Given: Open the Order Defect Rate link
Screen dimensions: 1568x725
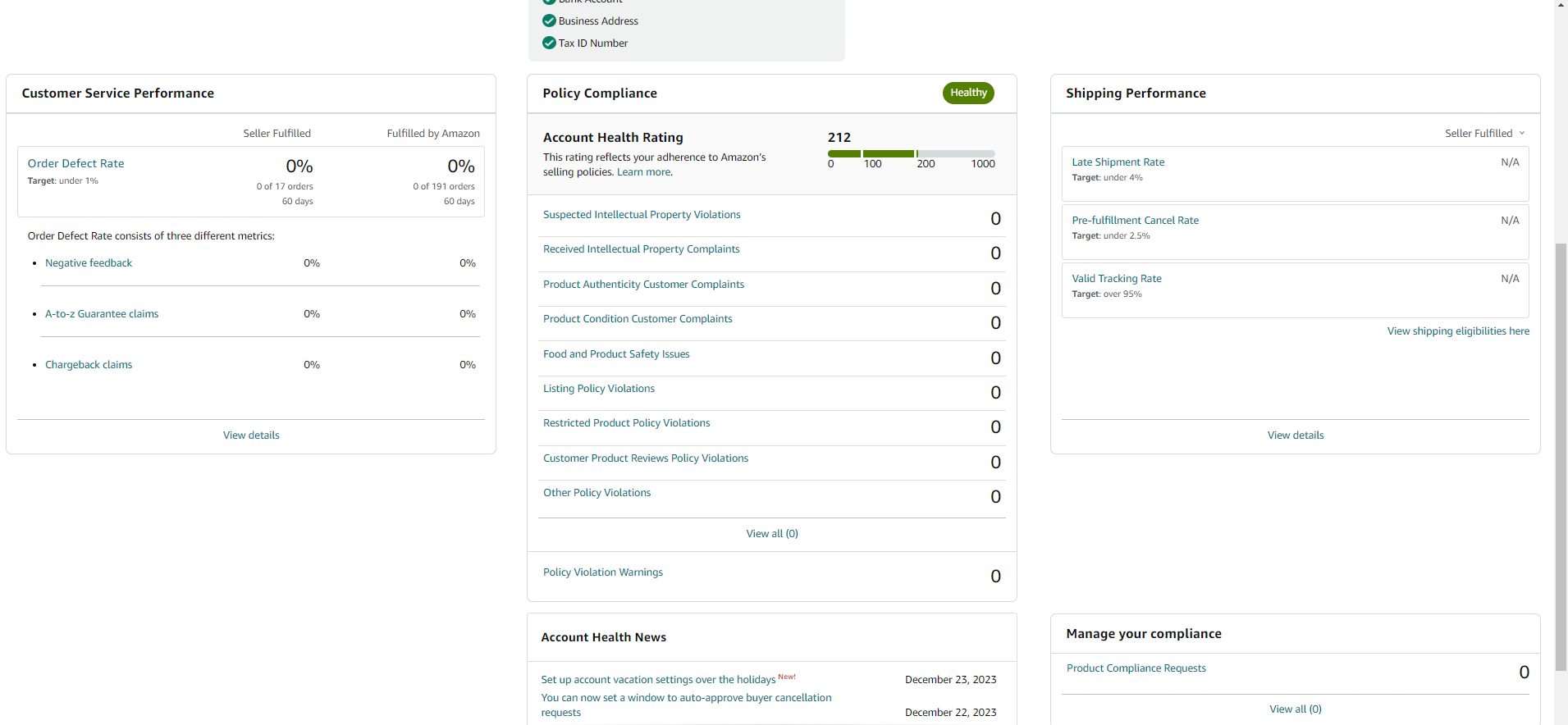Looking at the screenshot, I should (x=75, y=163).
